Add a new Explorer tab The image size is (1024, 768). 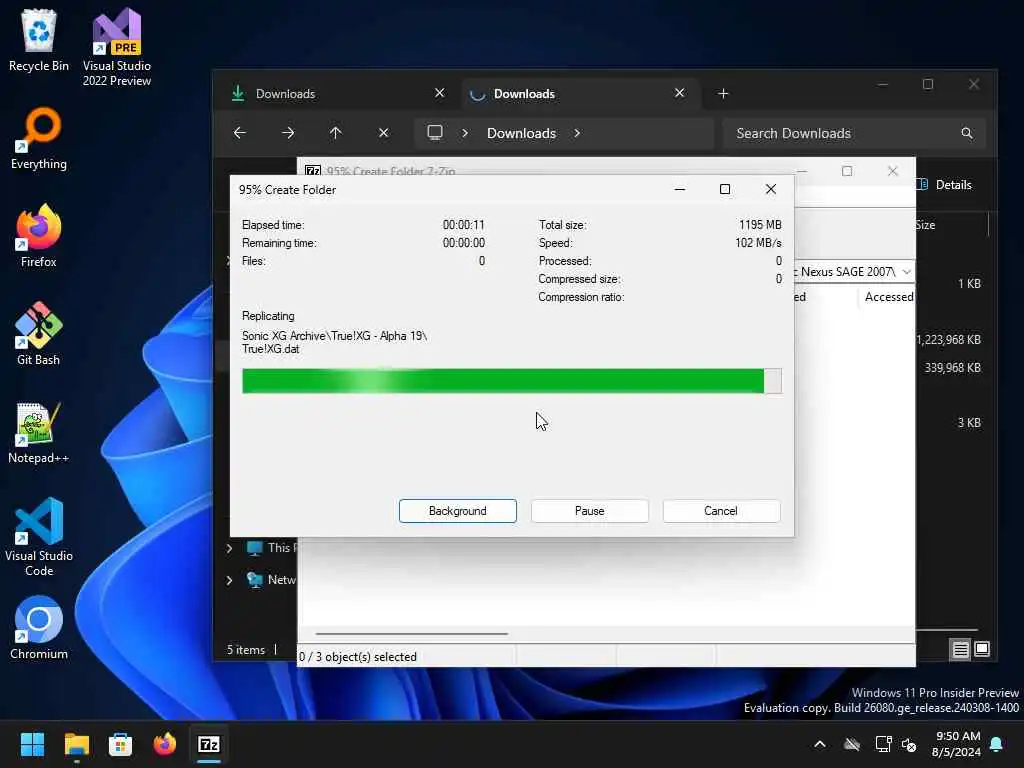tap(723, 93)
